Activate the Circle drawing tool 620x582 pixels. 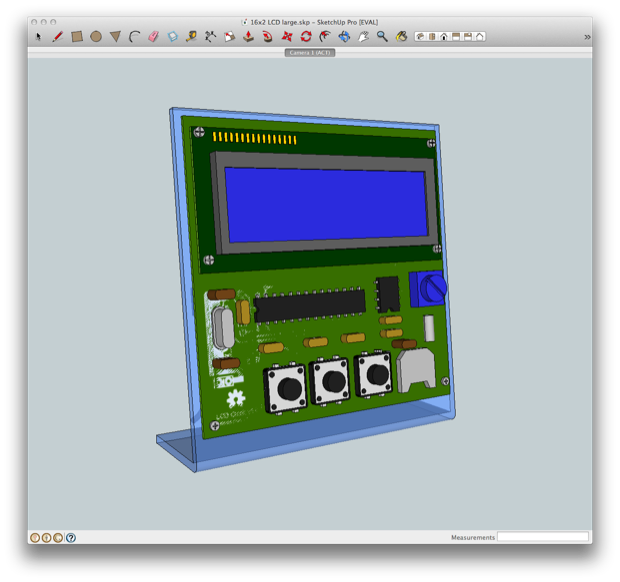96,37
